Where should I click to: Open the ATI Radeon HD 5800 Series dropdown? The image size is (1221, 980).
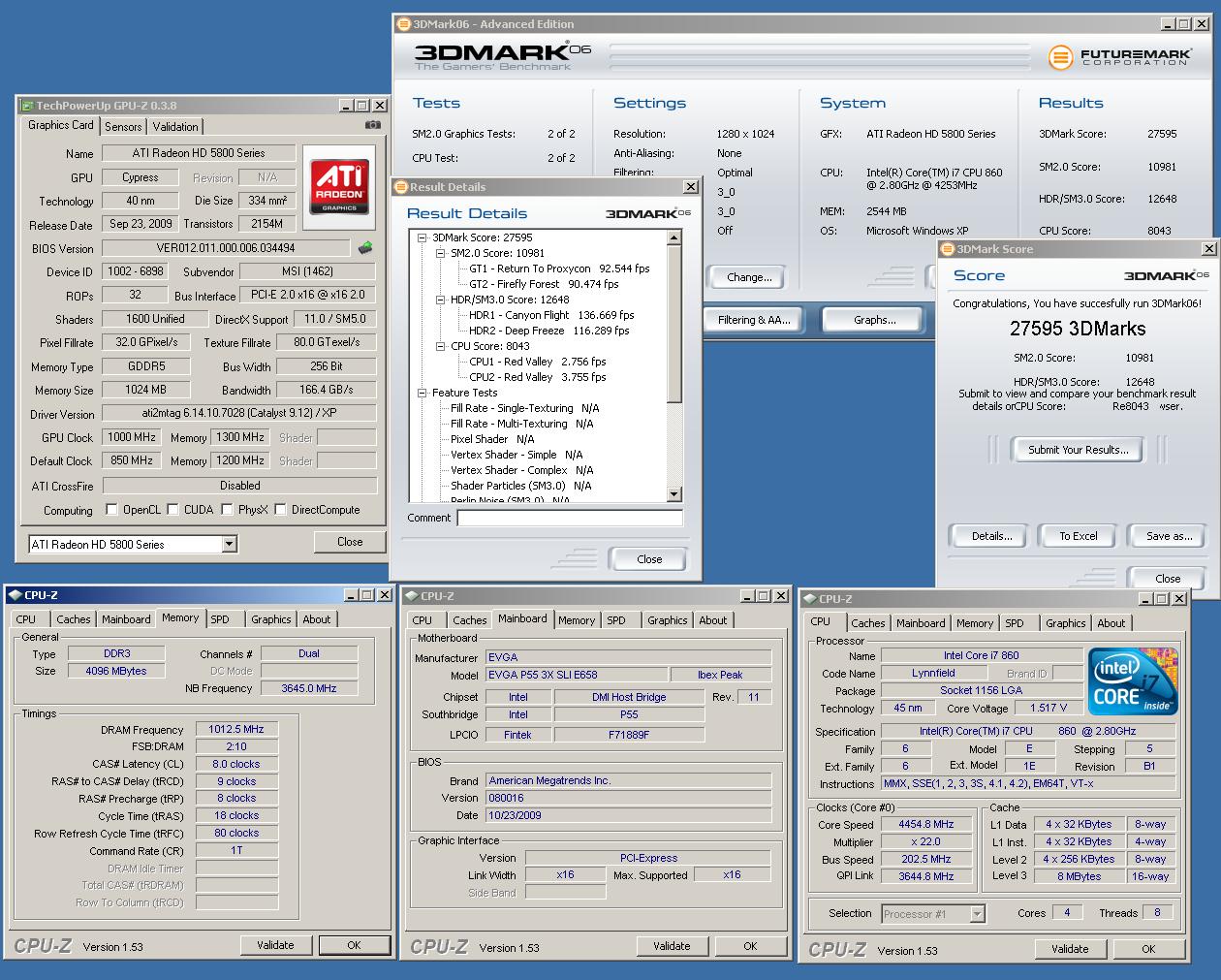230,545
